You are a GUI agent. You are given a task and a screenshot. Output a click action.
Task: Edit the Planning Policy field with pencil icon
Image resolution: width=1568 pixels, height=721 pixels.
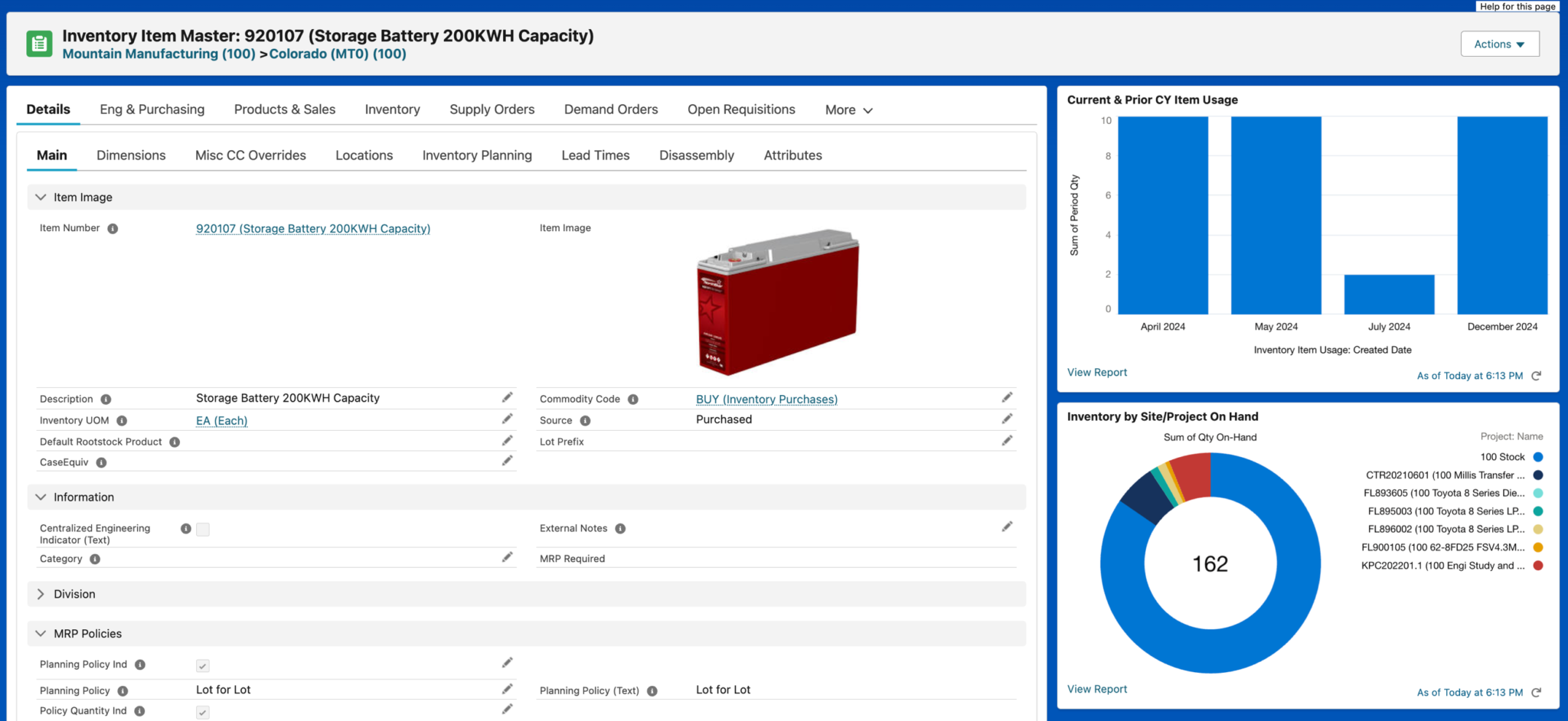[507, 690]
